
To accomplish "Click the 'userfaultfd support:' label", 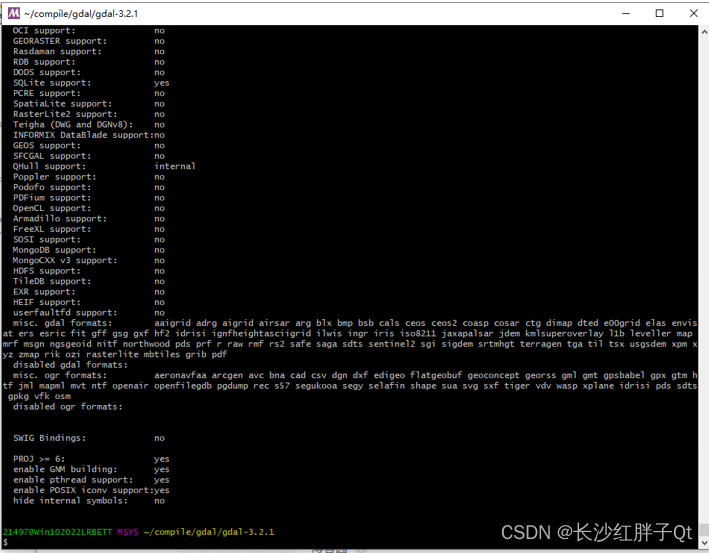I will click(65, 312).
